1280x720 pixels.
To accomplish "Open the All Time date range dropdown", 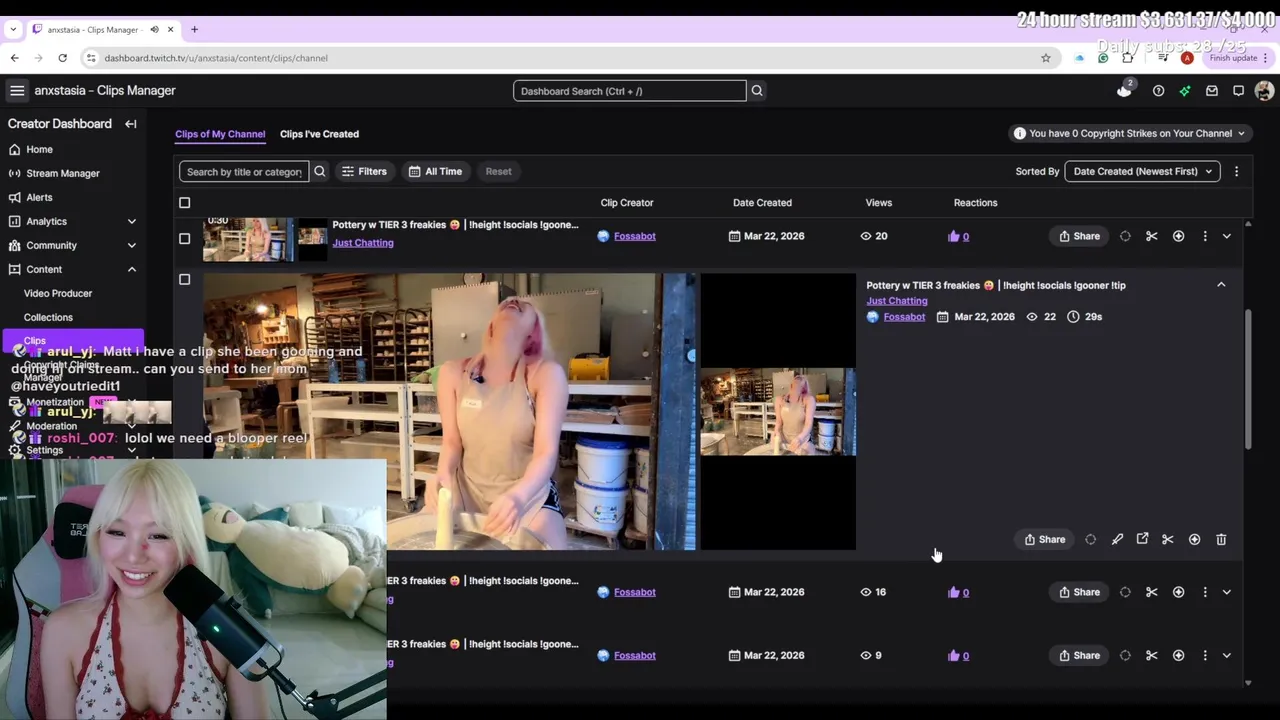I will pyautogui.click(x=436, y=171).
